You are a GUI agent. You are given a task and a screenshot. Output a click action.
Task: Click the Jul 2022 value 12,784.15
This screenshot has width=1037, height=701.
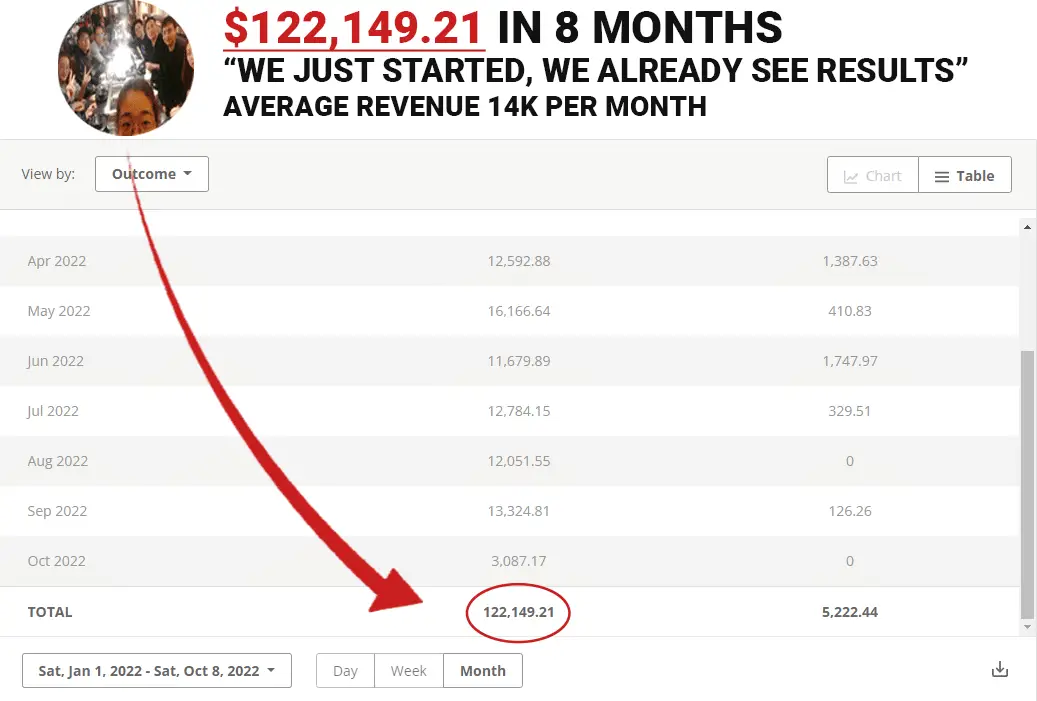point(519,411)
